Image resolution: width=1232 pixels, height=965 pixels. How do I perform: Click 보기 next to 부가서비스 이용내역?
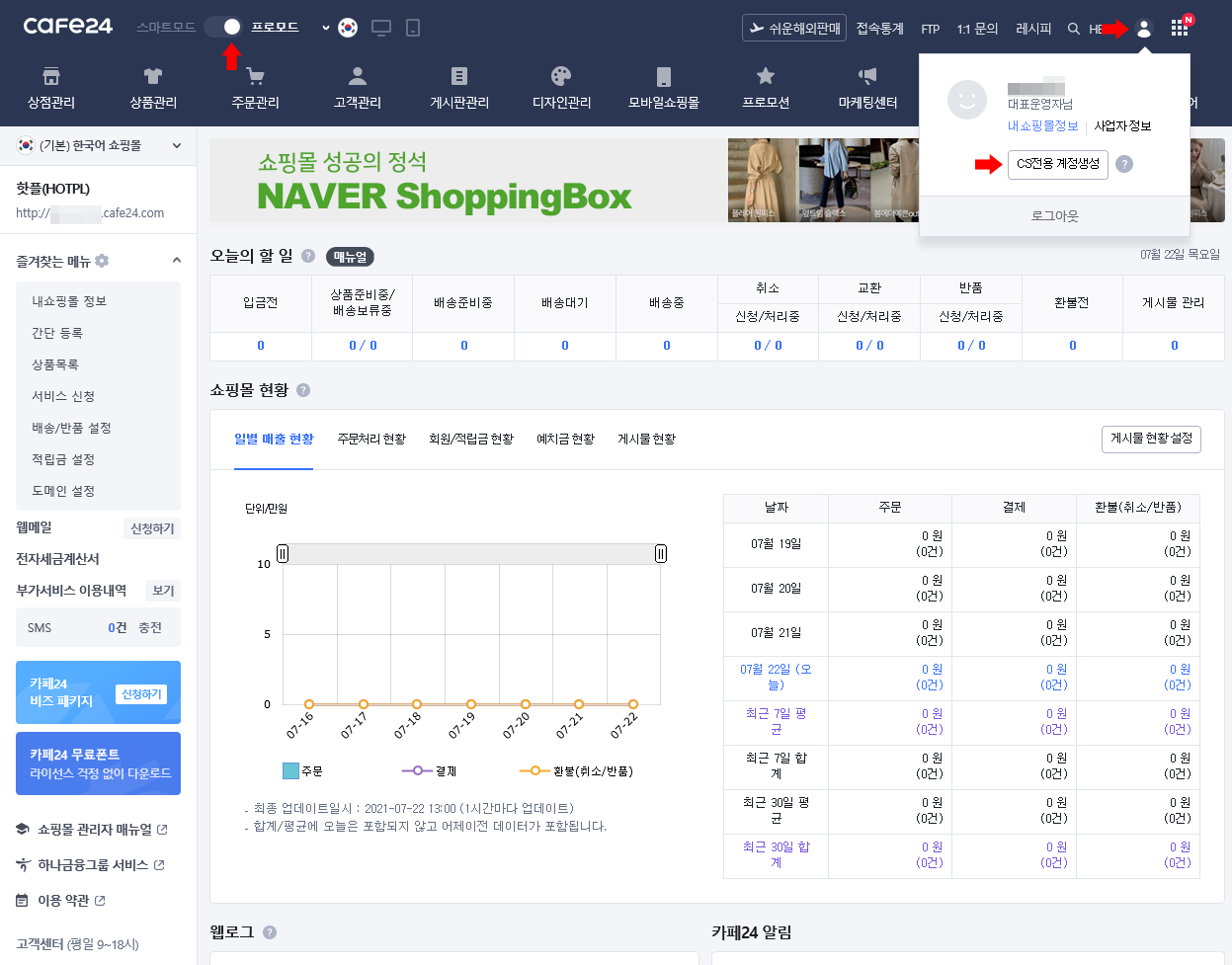coord(163,591)
